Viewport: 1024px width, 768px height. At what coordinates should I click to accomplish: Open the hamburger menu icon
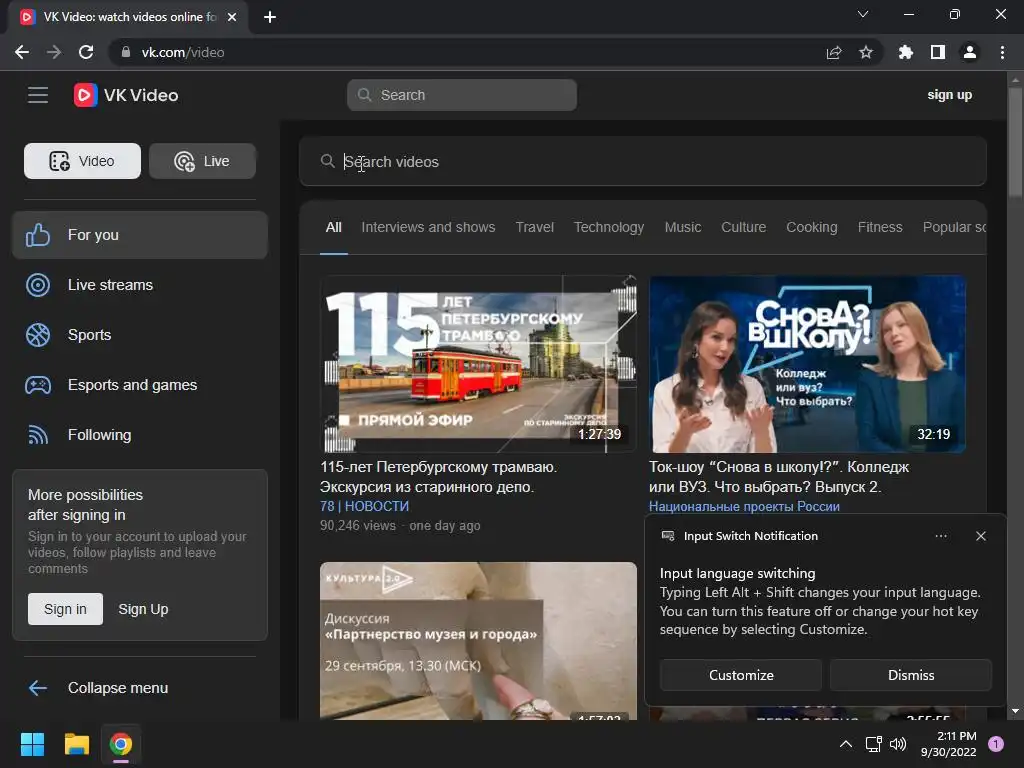[38, 95]
